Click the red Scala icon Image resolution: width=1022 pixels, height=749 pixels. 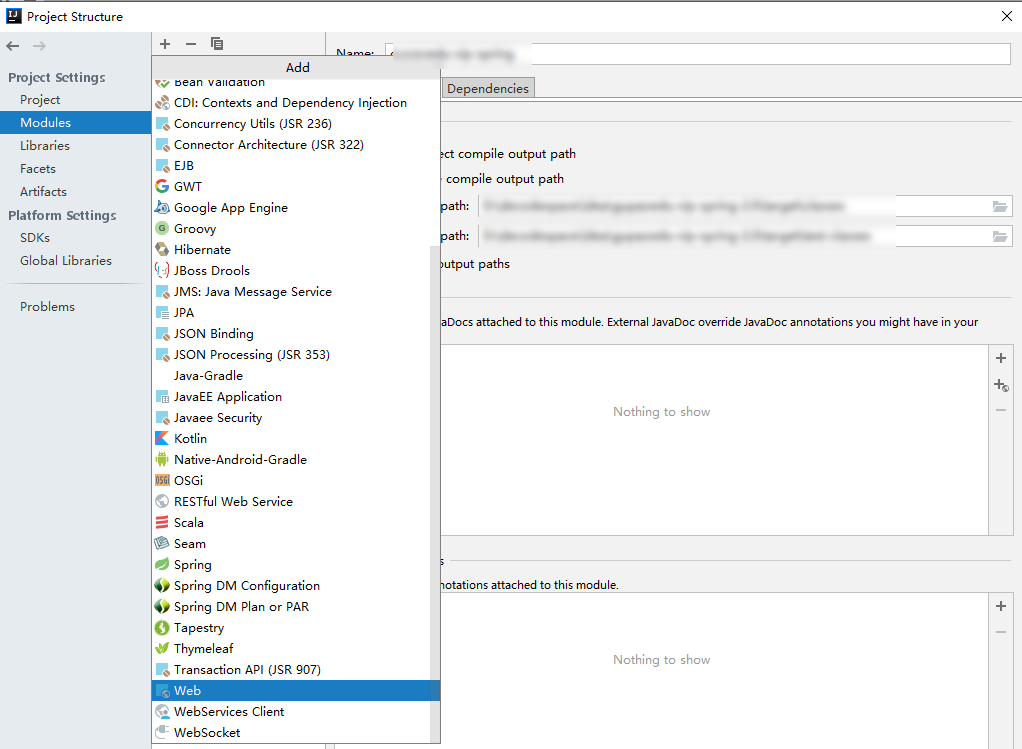click(162, 522)
